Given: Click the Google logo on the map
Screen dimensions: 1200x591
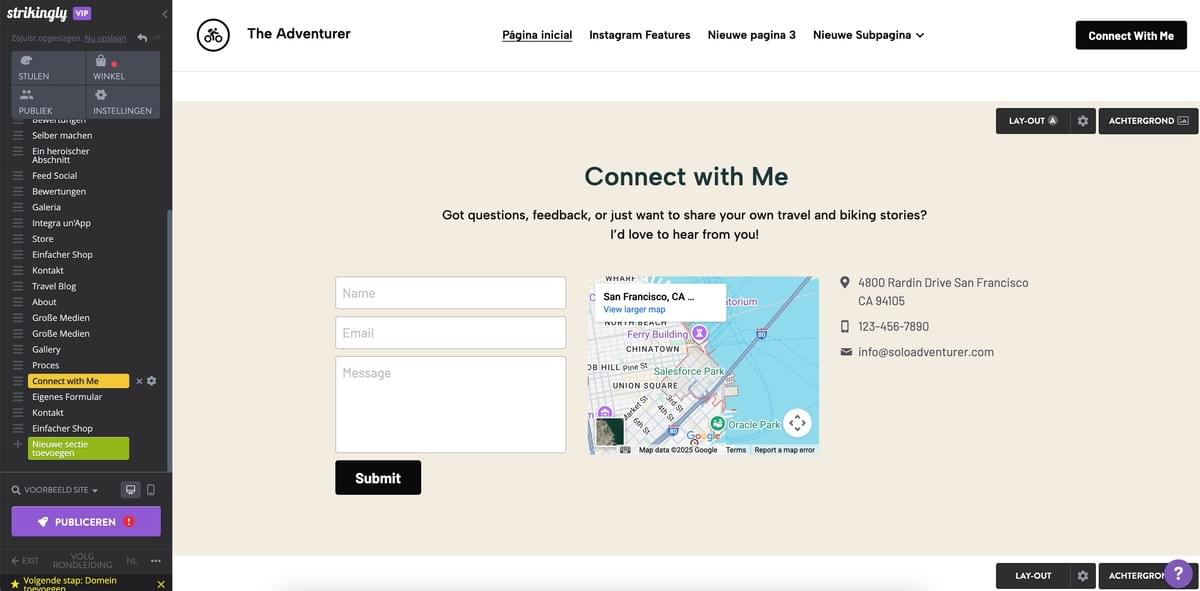Looking at the screenshot, I should (x=703, y=436).
